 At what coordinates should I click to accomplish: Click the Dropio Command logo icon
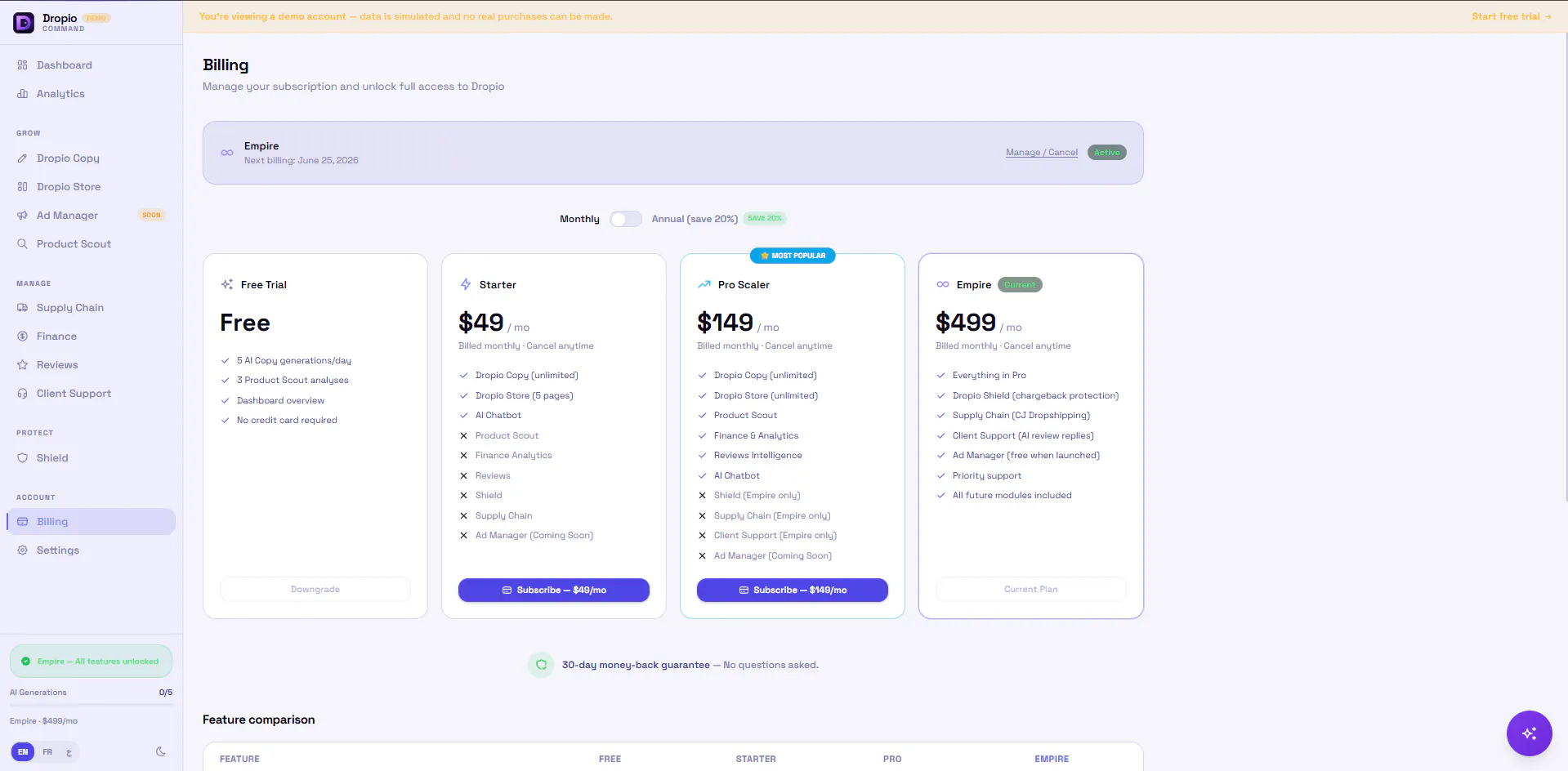pos(24,22)
